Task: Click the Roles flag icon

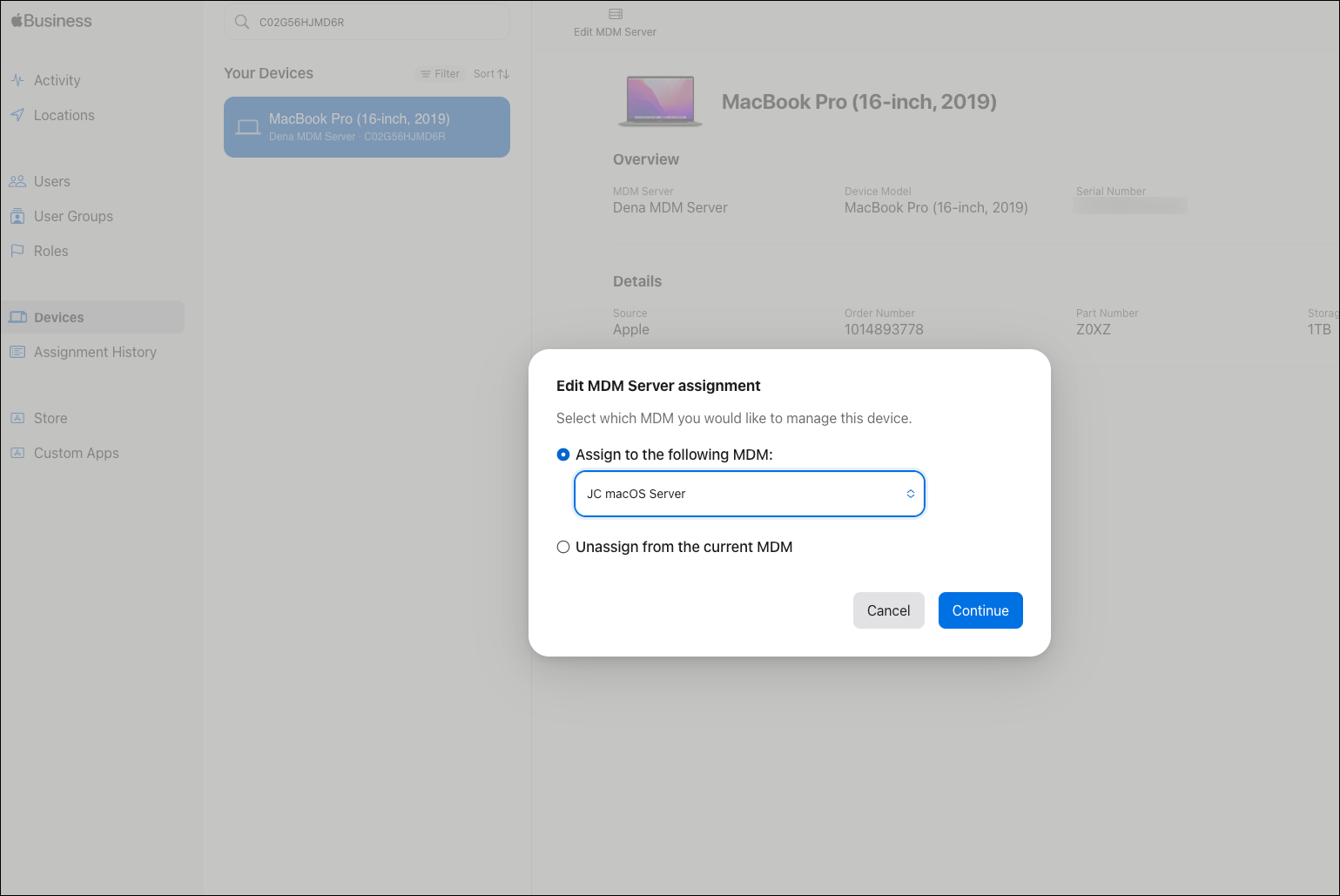Action: click(17, 251)
